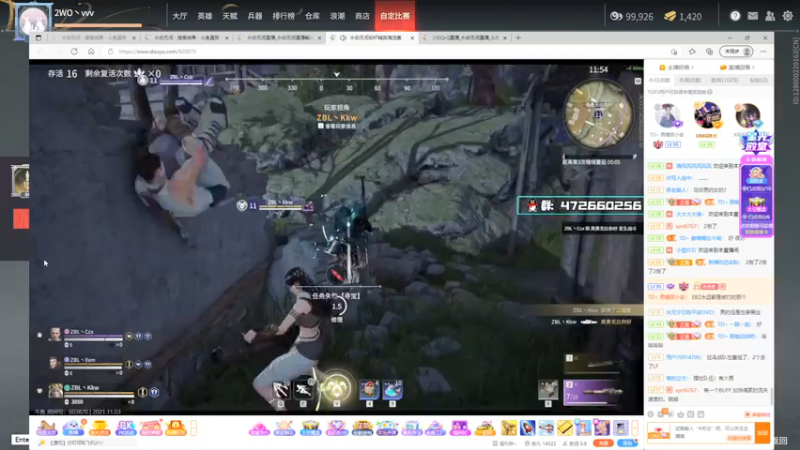Click the blue backpack button at bottom

click(x=627, y=443)
